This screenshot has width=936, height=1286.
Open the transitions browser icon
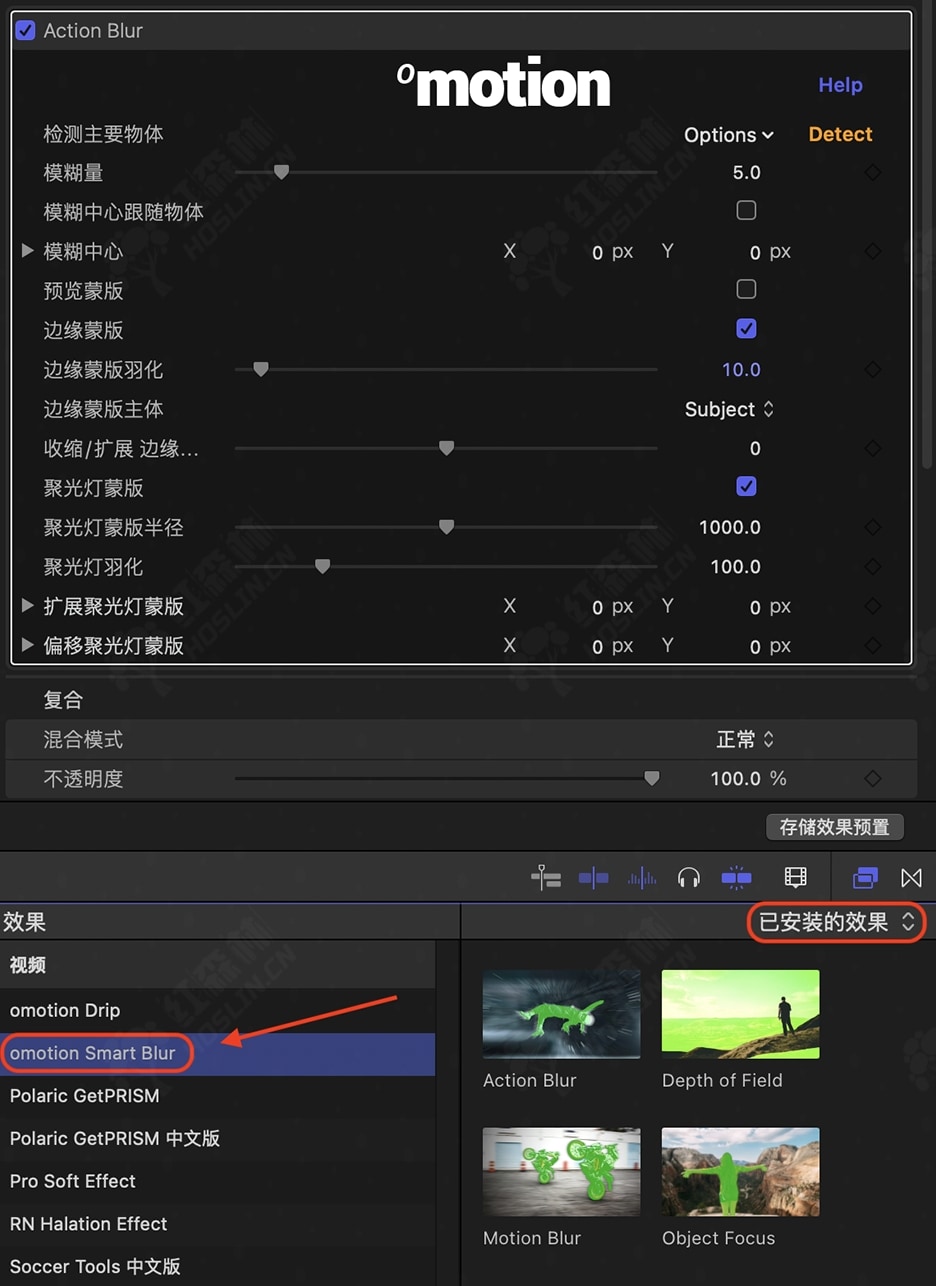[911, 878]
